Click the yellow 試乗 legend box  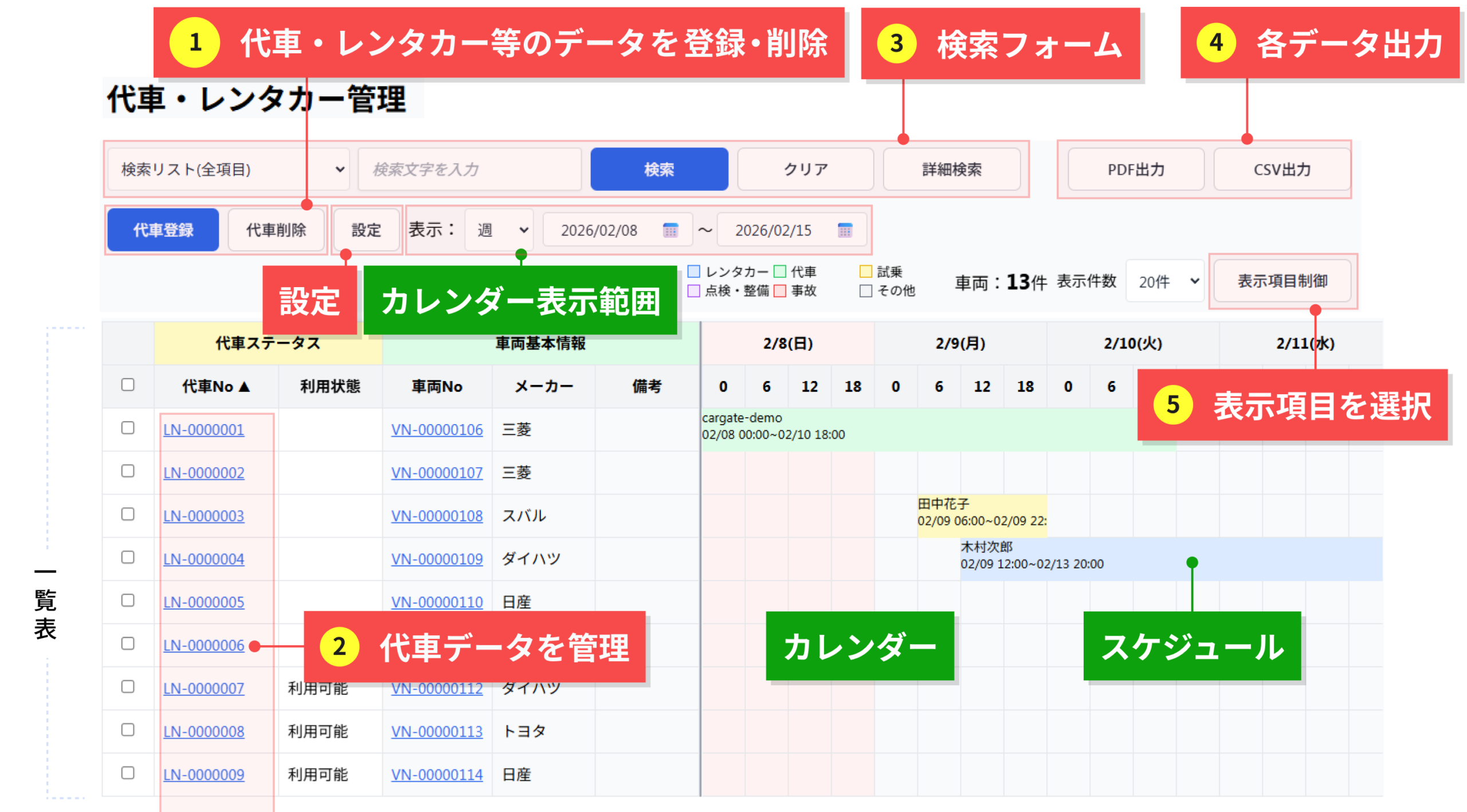[865, 271]
